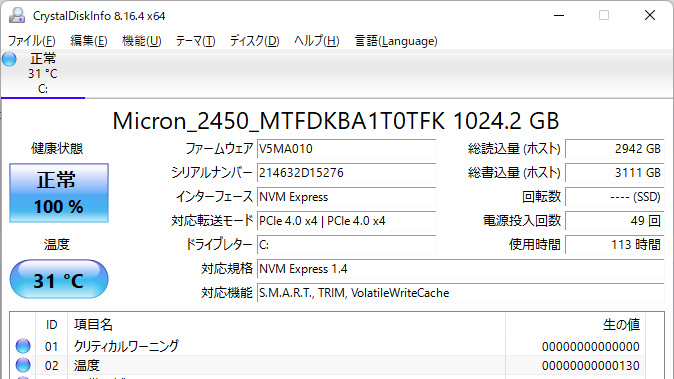Click the 31 °C temperature button
Screen dimensions: 674x379
(59, 279)
